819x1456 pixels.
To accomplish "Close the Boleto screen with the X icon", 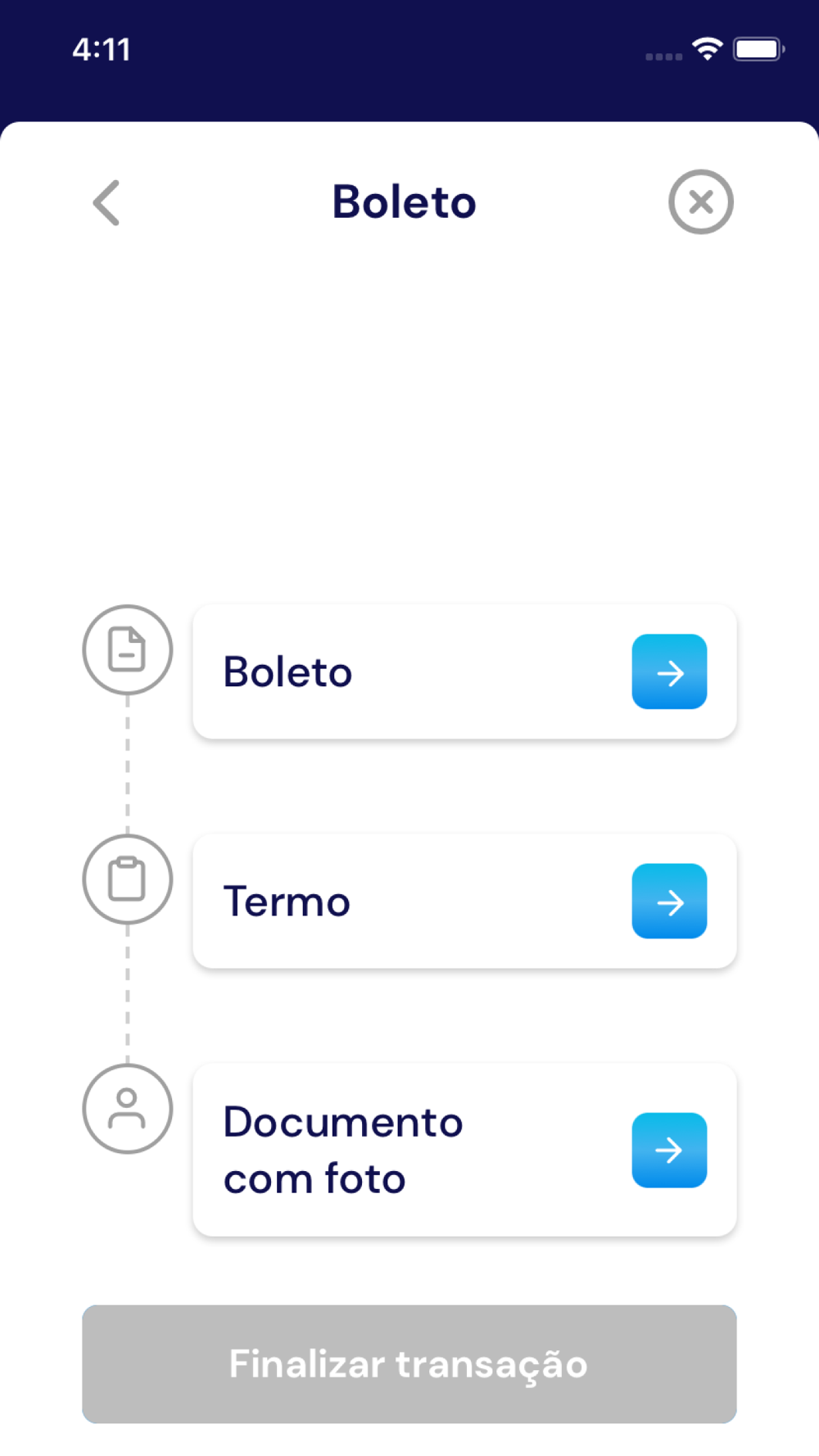I will pyautogui.click(x=700, y=202).
